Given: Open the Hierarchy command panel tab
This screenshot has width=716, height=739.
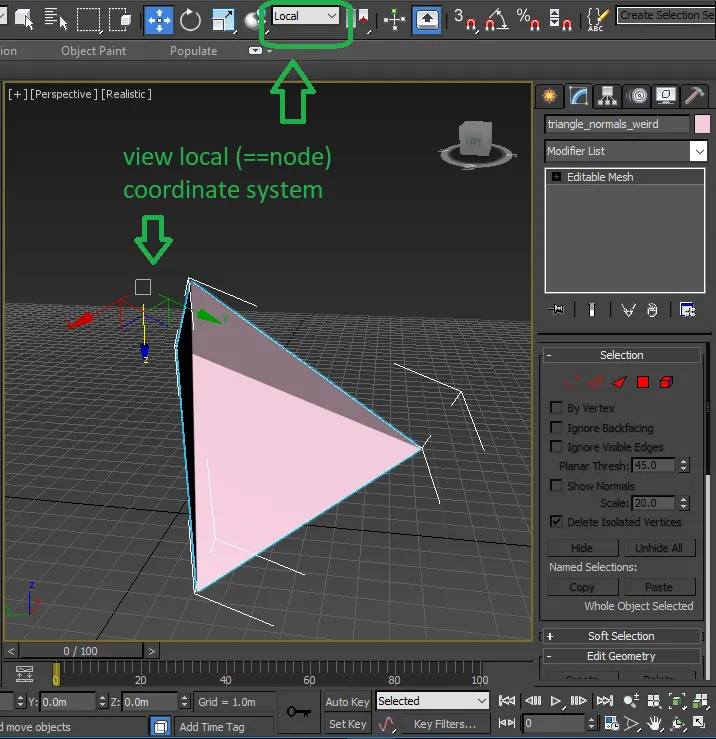Looking at the screenshot, I should click(x=607, y=96).
